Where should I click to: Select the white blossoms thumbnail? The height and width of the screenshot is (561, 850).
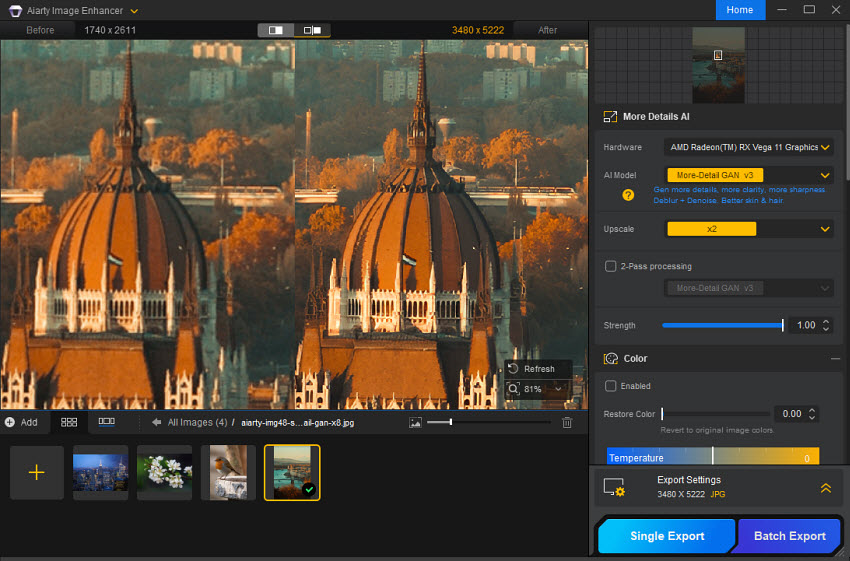(x=164, y=472)
